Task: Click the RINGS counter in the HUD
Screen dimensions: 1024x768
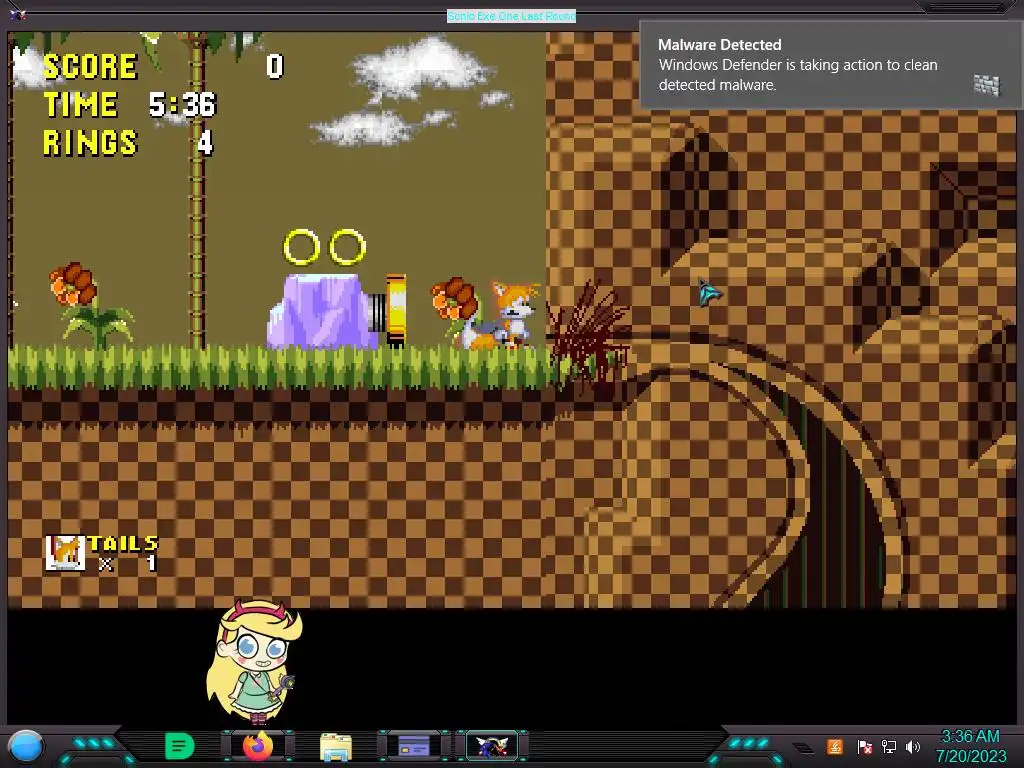Action: pyautogui.click(x=128, y=142)
